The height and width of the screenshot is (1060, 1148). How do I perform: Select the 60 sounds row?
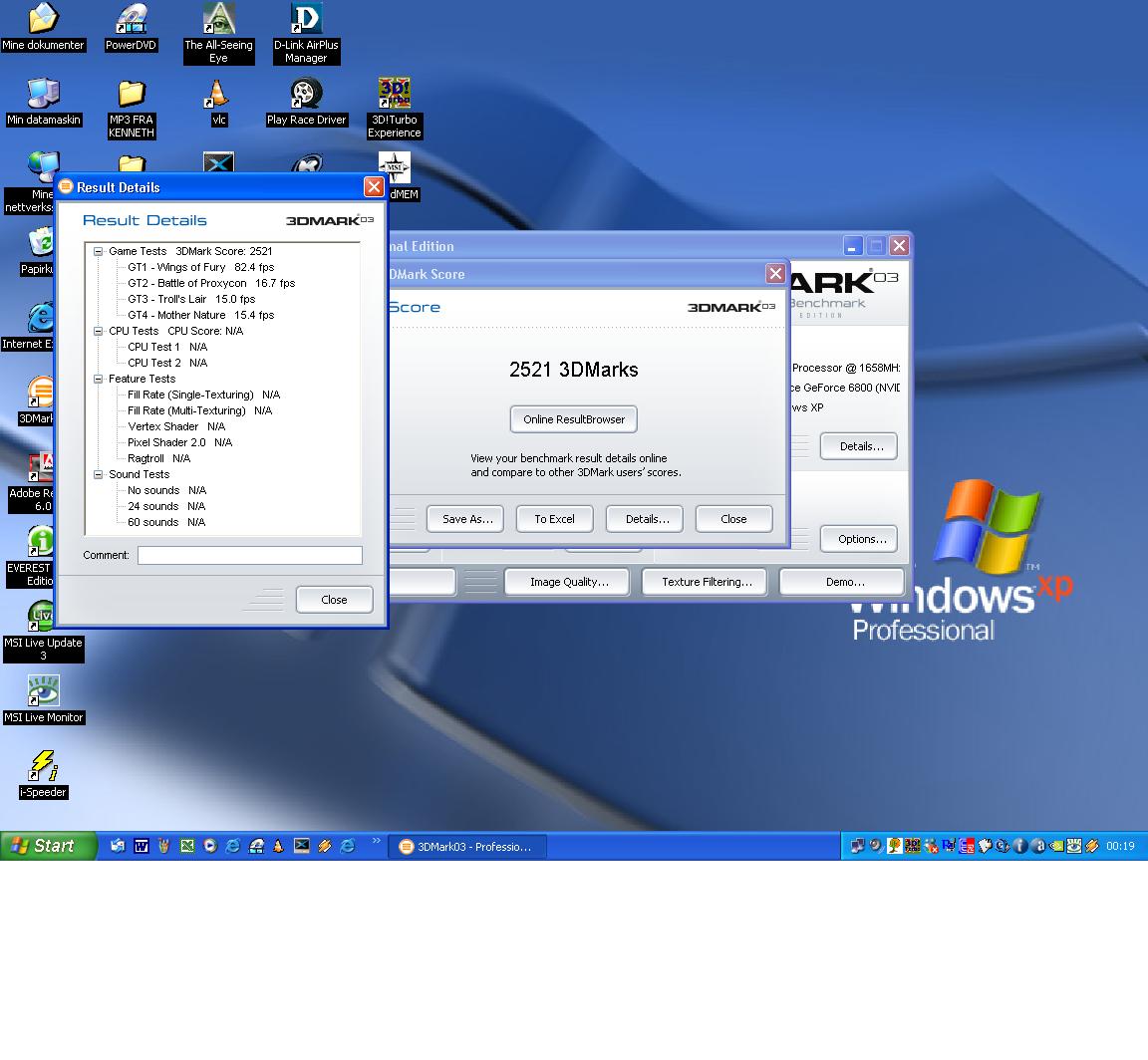tap(166, 523)
